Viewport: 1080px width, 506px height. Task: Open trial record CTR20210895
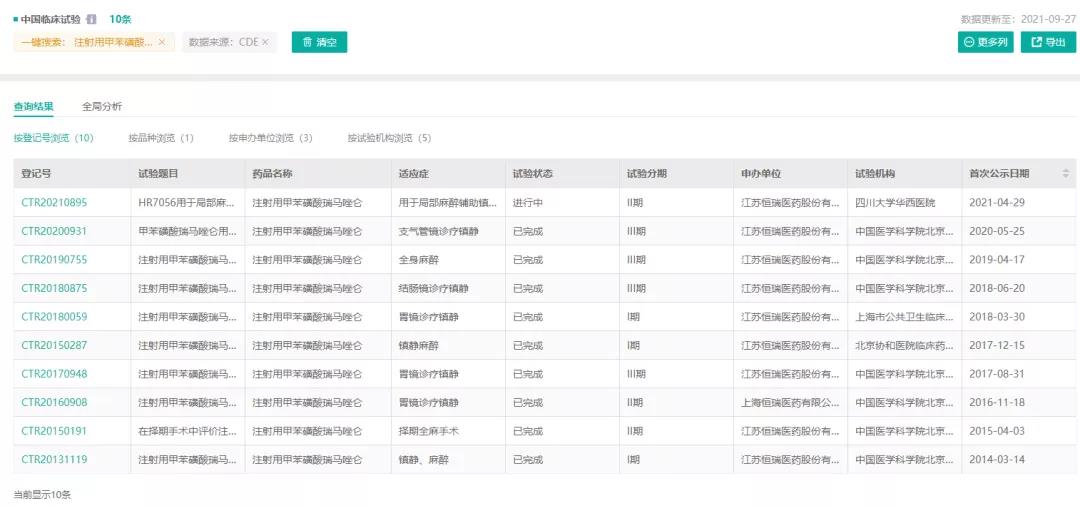coord(54,203)
